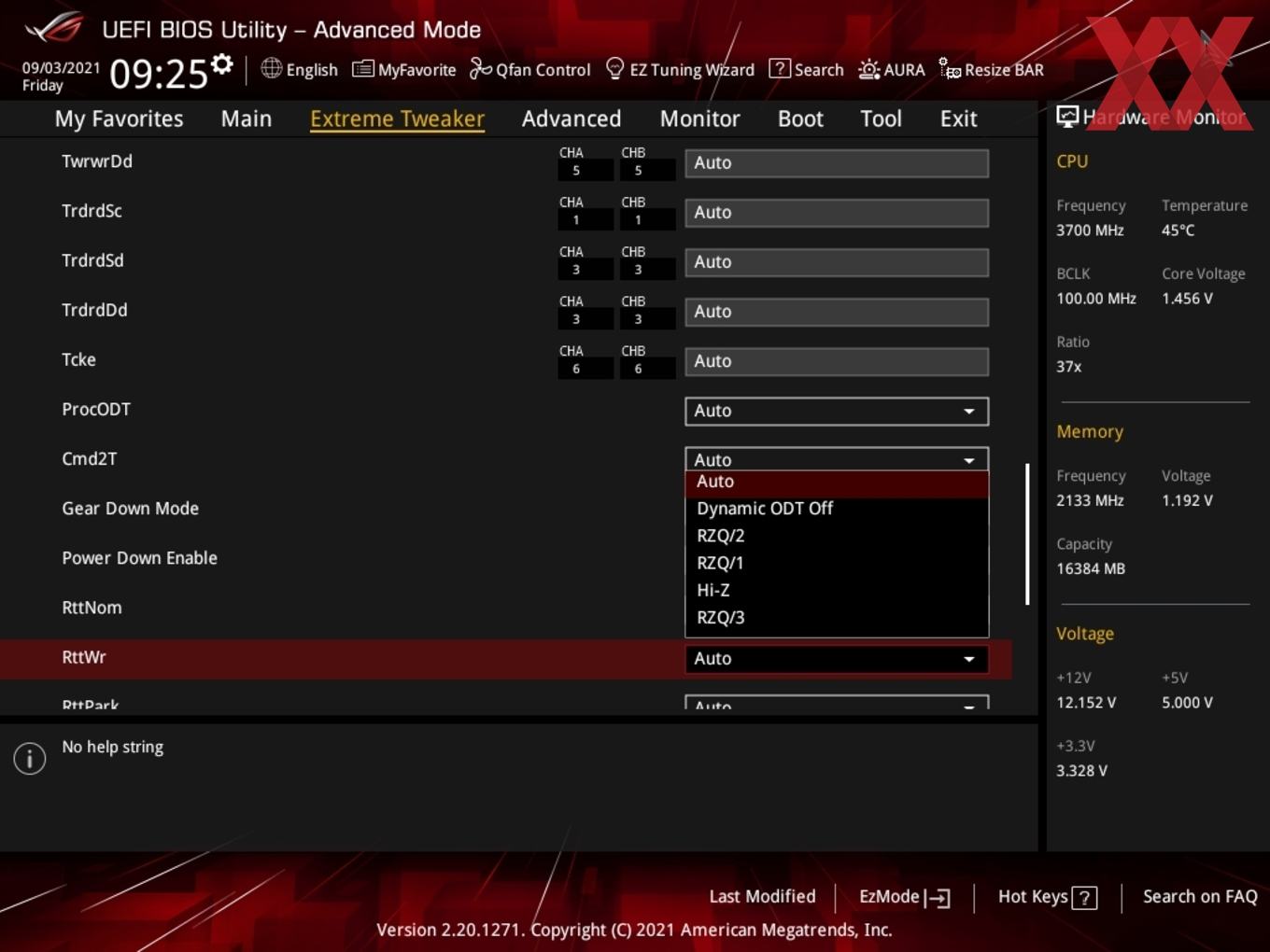Click the English language button

coord(300,69)
